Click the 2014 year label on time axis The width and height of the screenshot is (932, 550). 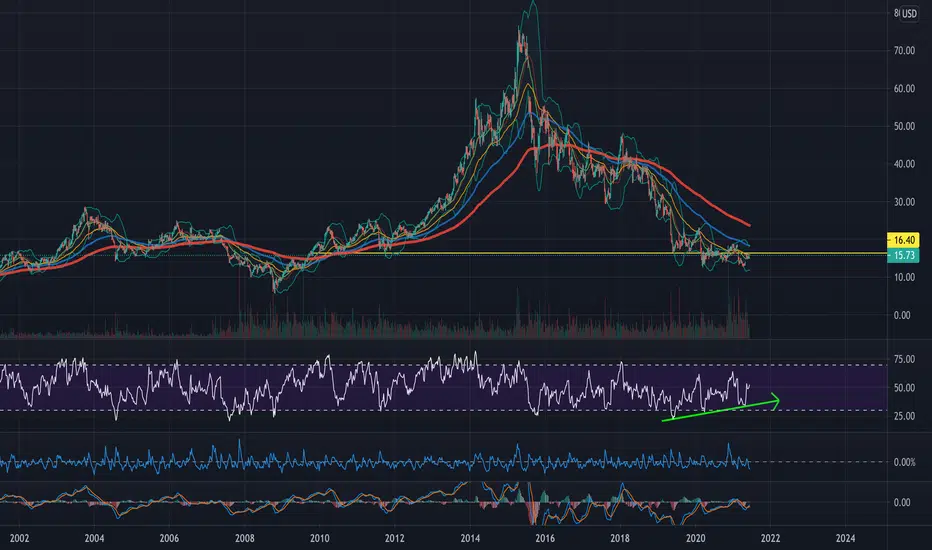tap(470, 538)
